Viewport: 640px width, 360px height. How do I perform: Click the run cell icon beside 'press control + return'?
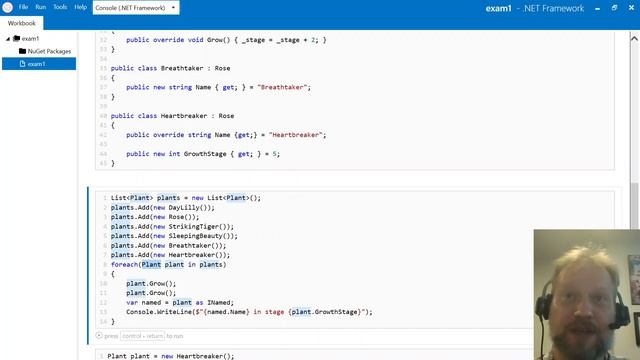click(99, 336)
